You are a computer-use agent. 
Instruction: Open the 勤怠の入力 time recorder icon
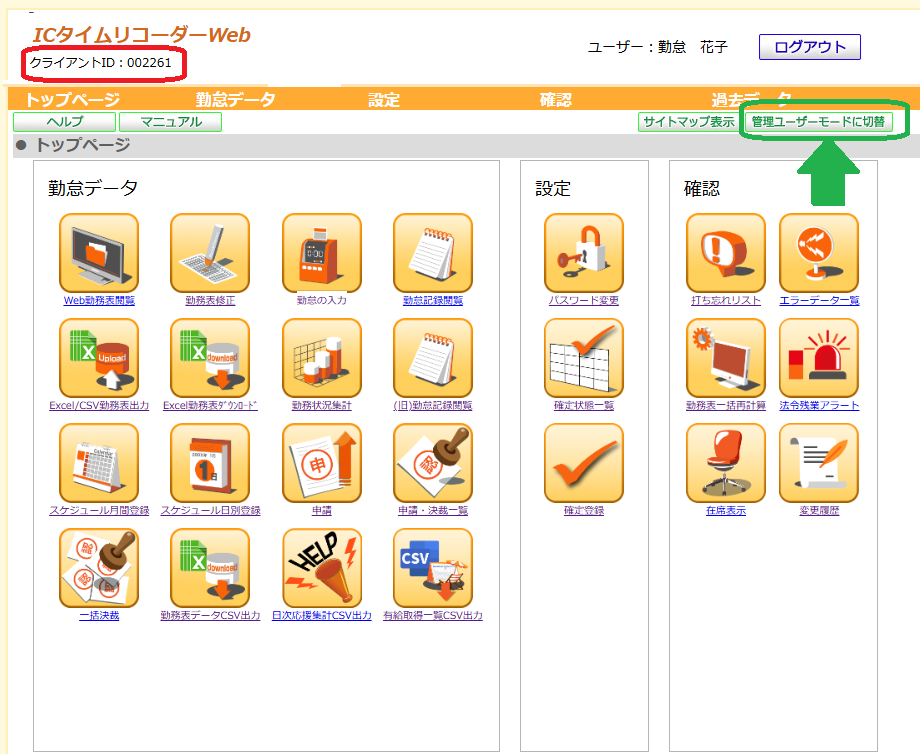(321, 253)
